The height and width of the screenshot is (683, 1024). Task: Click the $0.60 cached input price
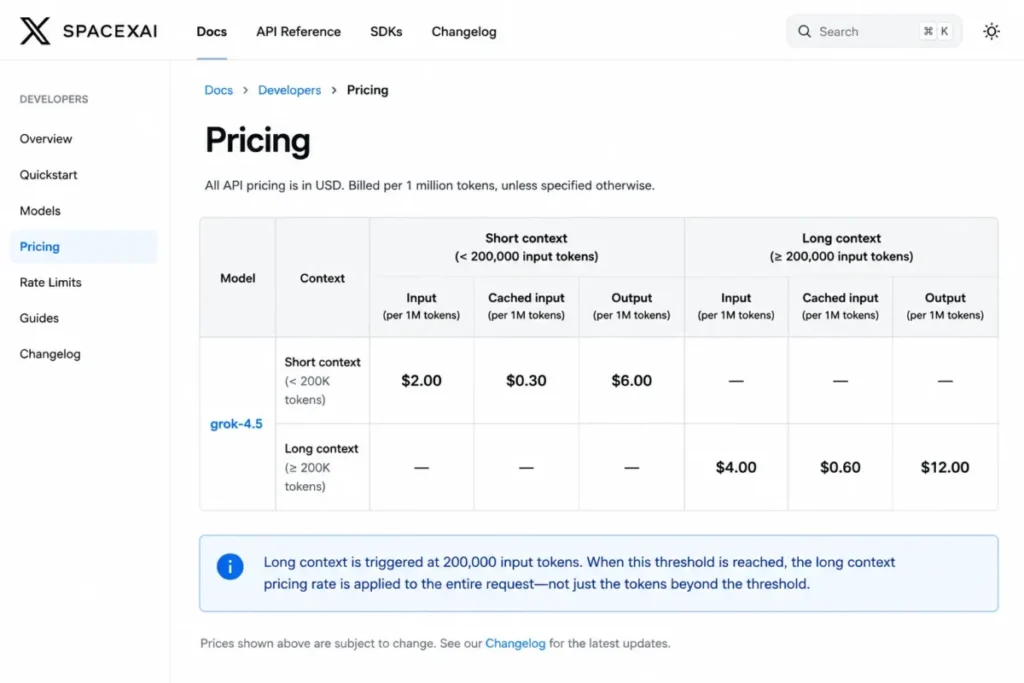[840, 467]
